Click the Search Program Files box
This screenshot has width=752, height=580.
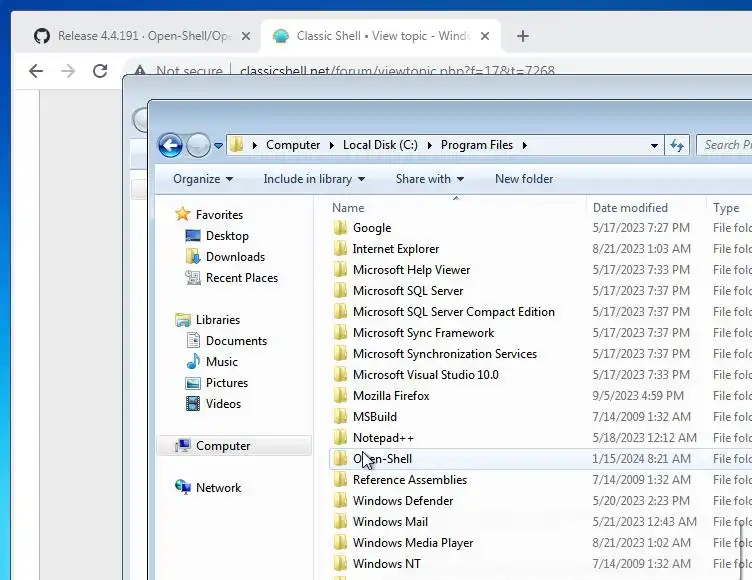pos(724,145)
